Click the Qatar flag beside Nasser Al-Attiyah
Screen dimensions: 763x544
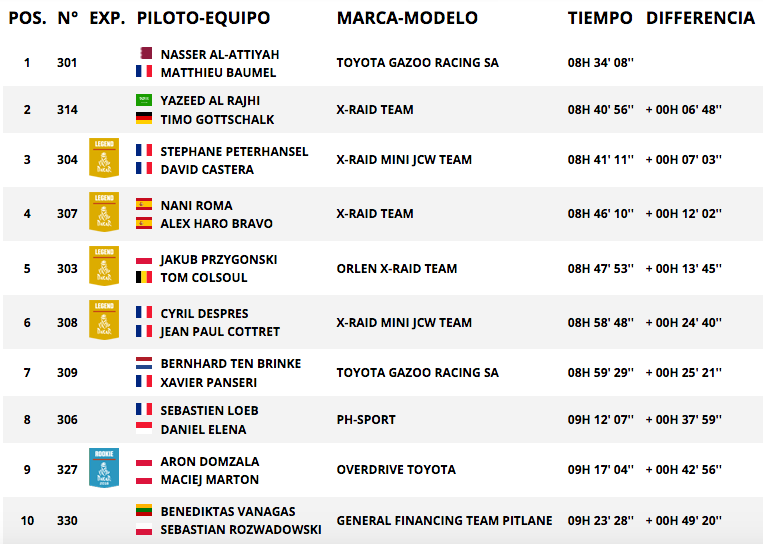point(144,54)
